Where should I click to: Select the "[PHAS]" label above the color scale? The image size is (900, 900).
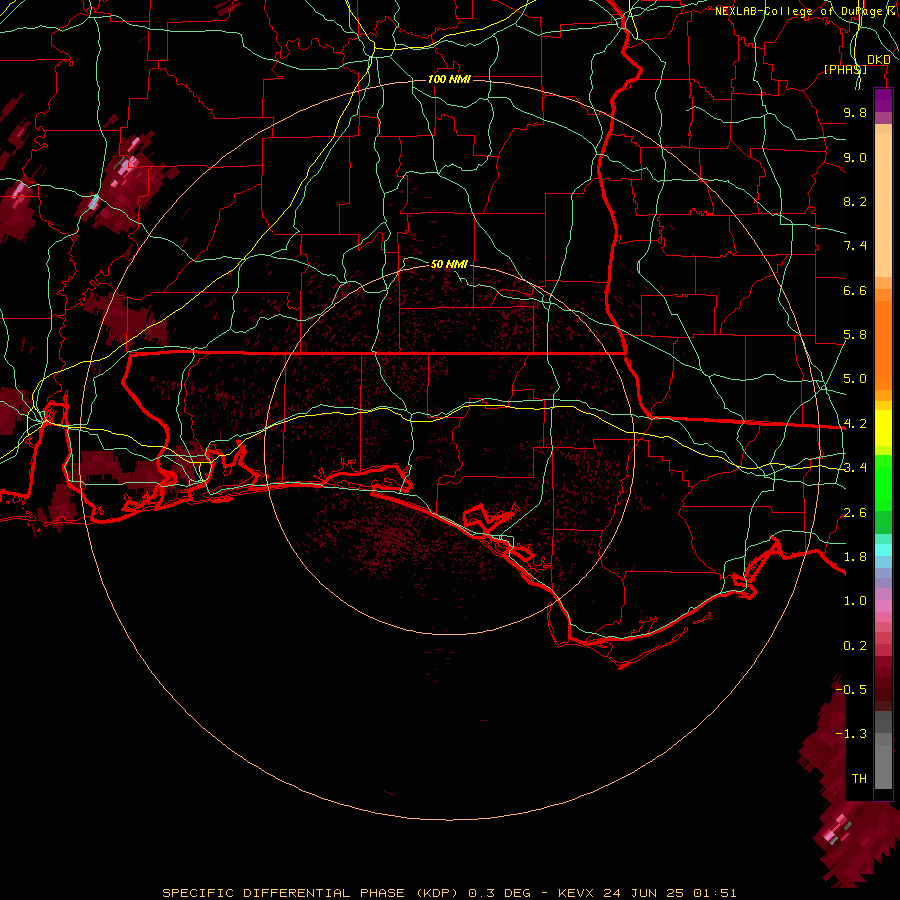pyautogui.click(x=845, y=69)
